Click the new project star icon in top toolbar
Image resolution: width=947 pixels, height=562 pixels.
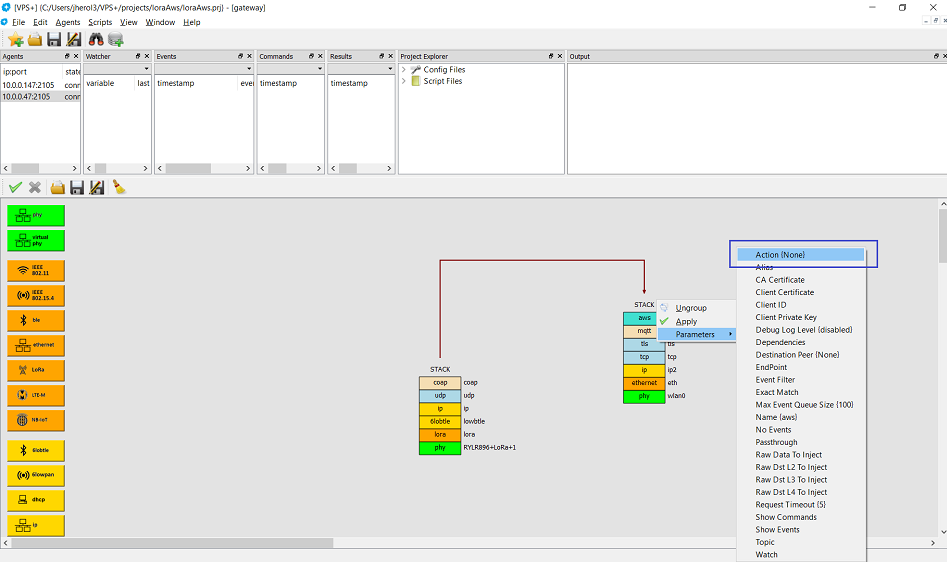pos(15,39)
